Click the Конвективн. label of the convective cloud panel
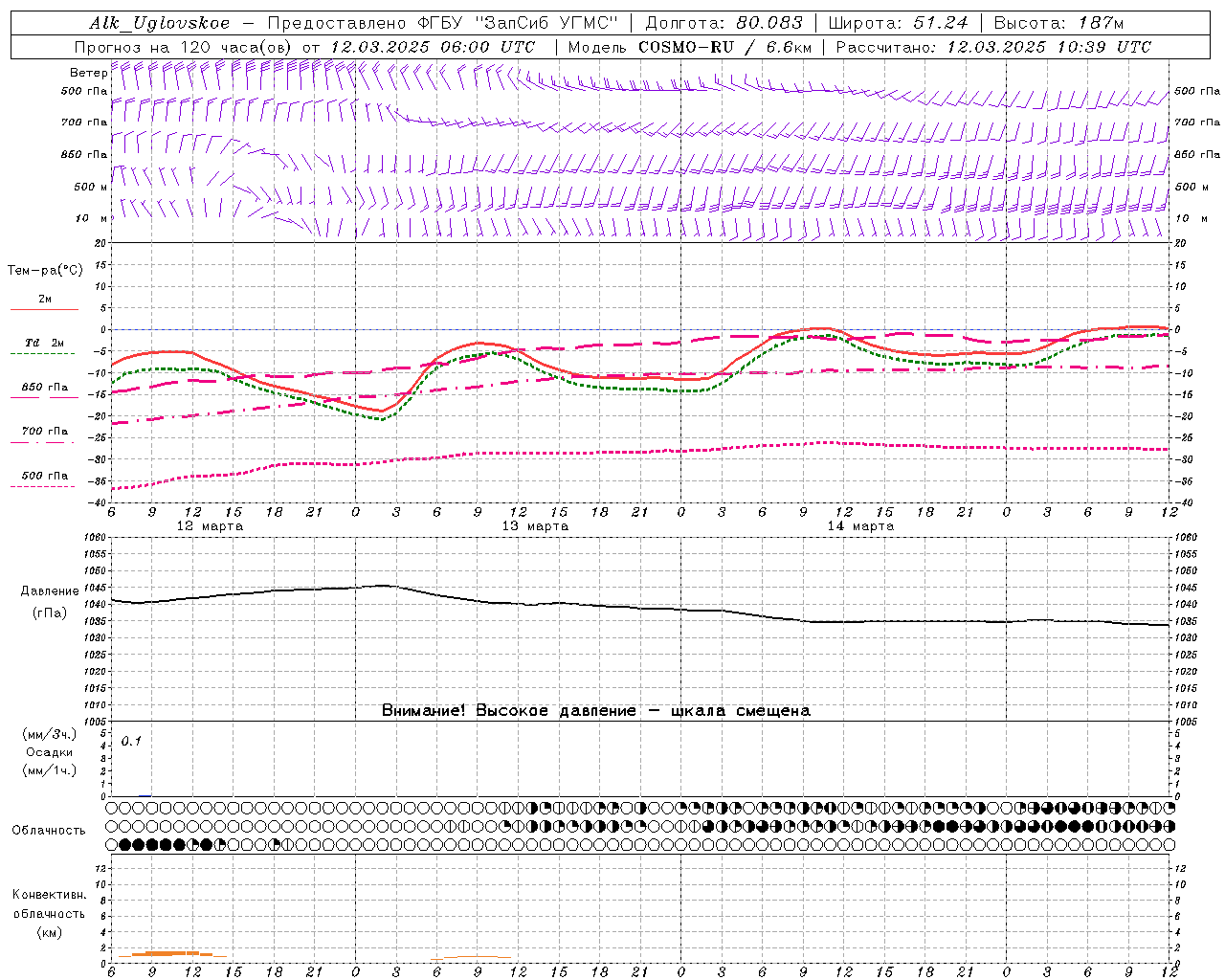The width and height of the screenshot is (1225, 980). click(49, 894)
